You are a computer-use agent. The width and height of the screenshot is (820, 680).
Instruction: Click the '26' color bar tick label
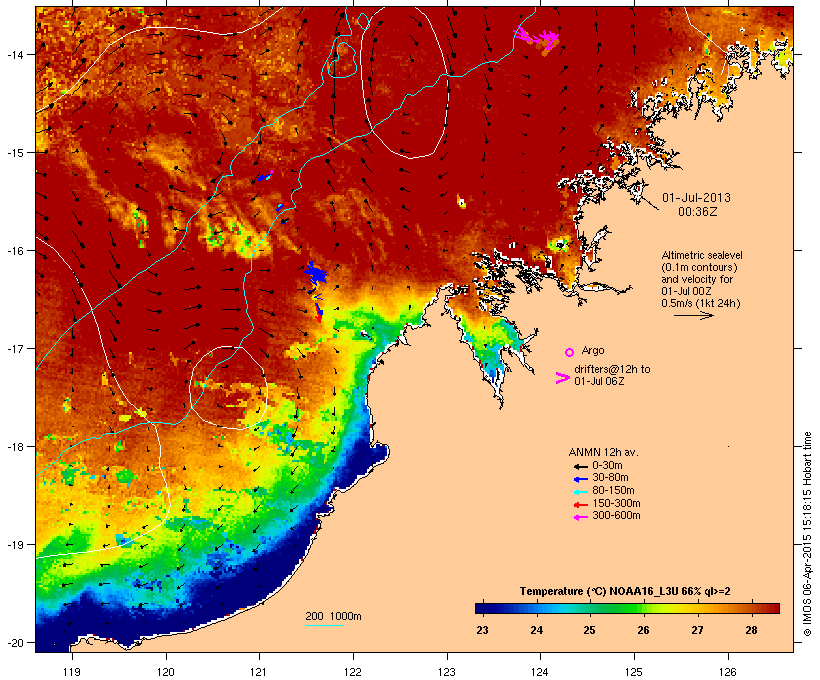pos(643,630)
